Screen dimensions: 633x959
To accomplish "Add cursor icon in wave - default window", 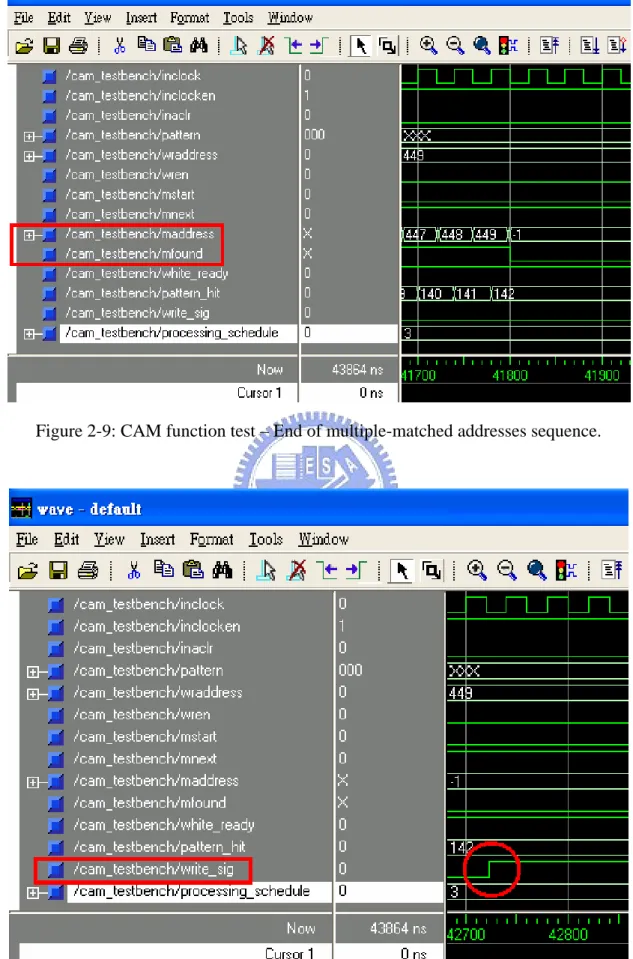I will [267, 571].
